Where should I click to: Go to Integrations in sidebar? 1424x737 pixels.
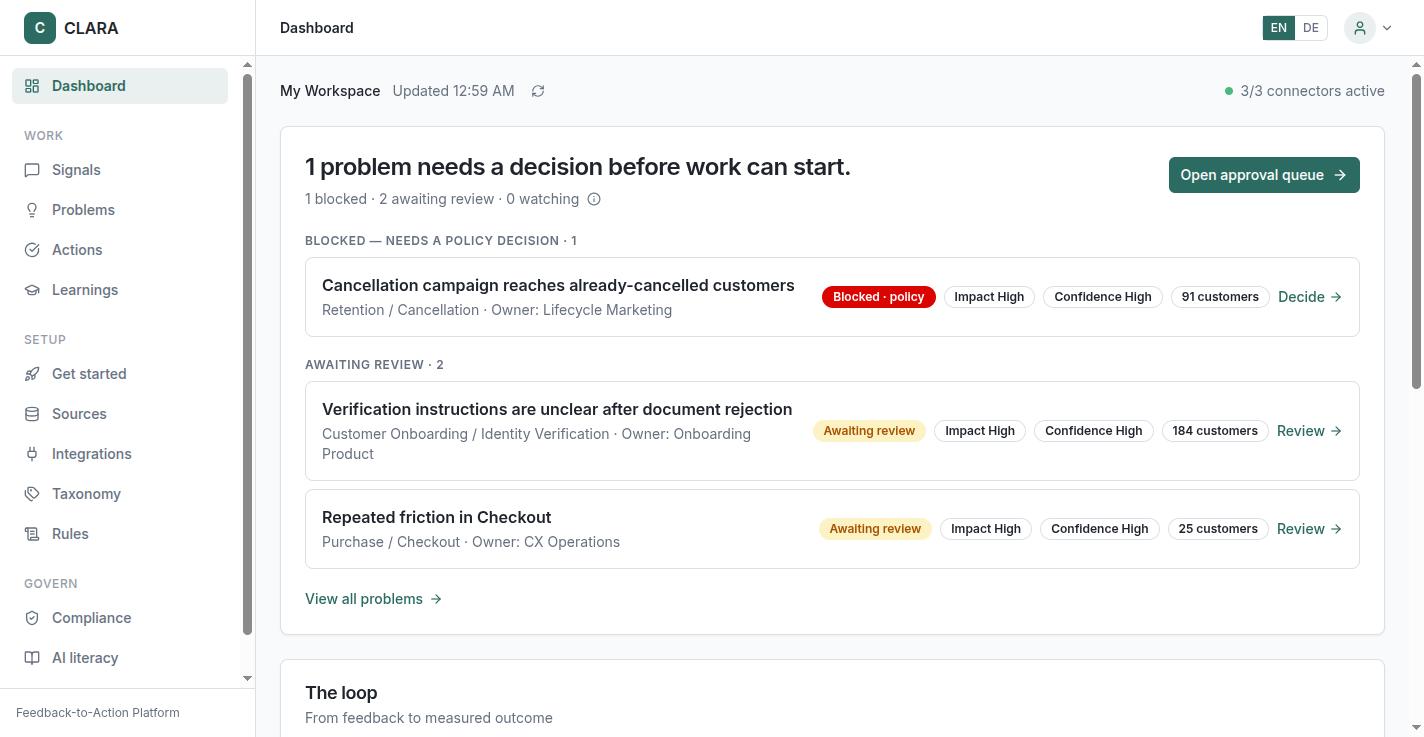120,454
